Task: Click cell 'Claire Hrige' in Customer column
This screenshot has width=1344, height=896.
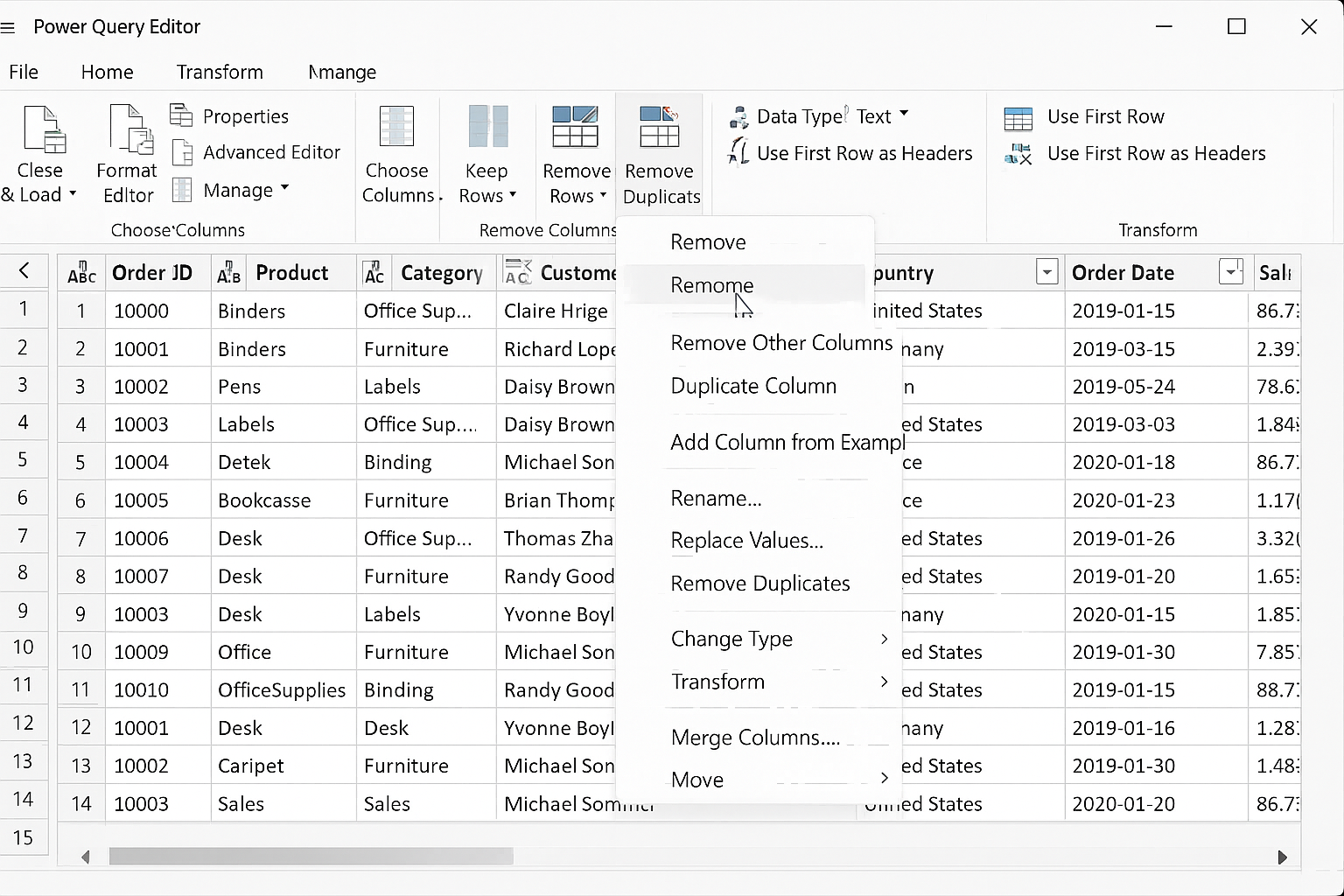Action: click(x=556, y=311)
